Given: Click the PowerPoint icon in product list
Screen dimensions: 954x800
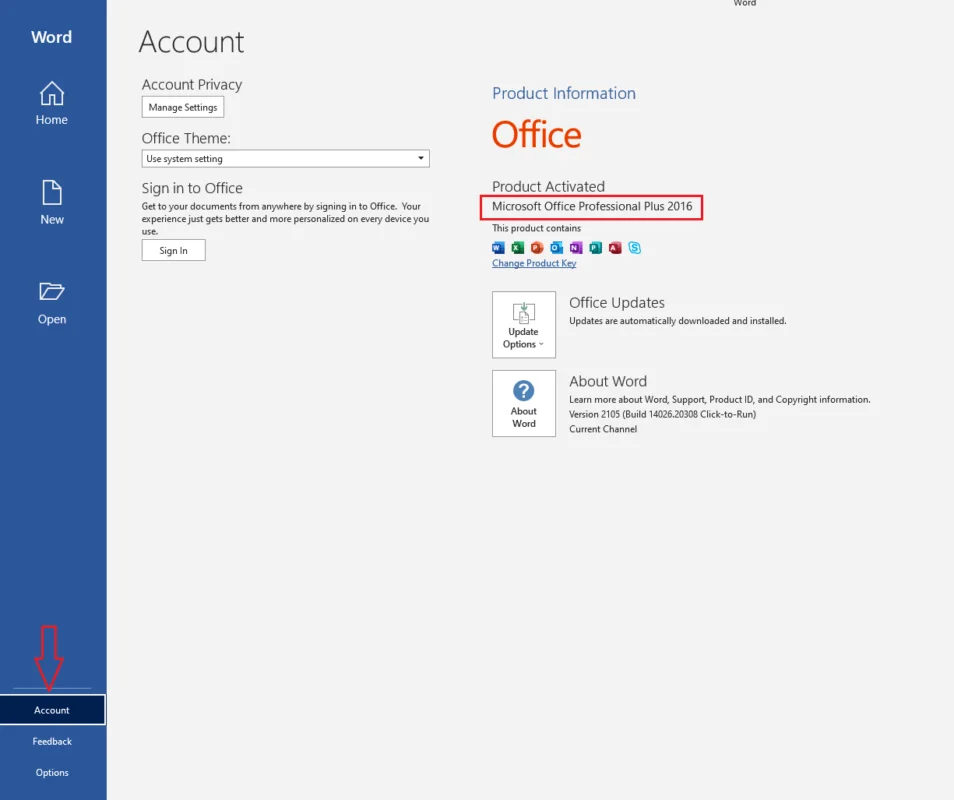Looking at the screenshot, I should (x=537, y=247).
